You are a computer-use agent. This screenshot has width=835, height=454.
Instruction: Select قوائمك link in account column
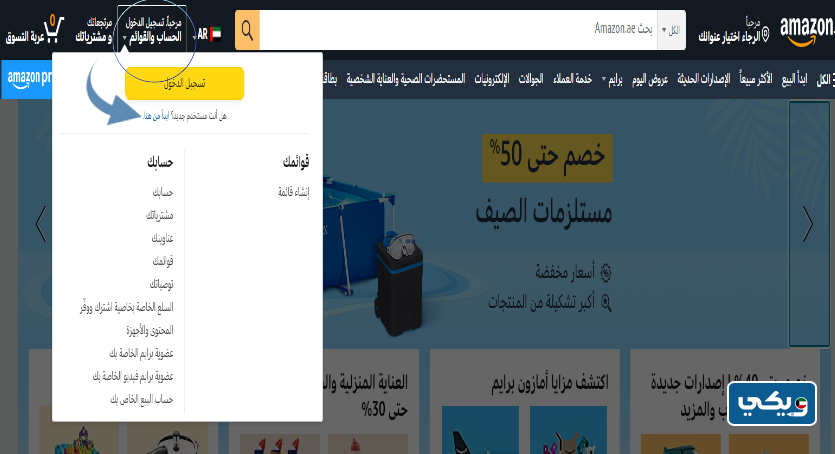tap(163, 261)
